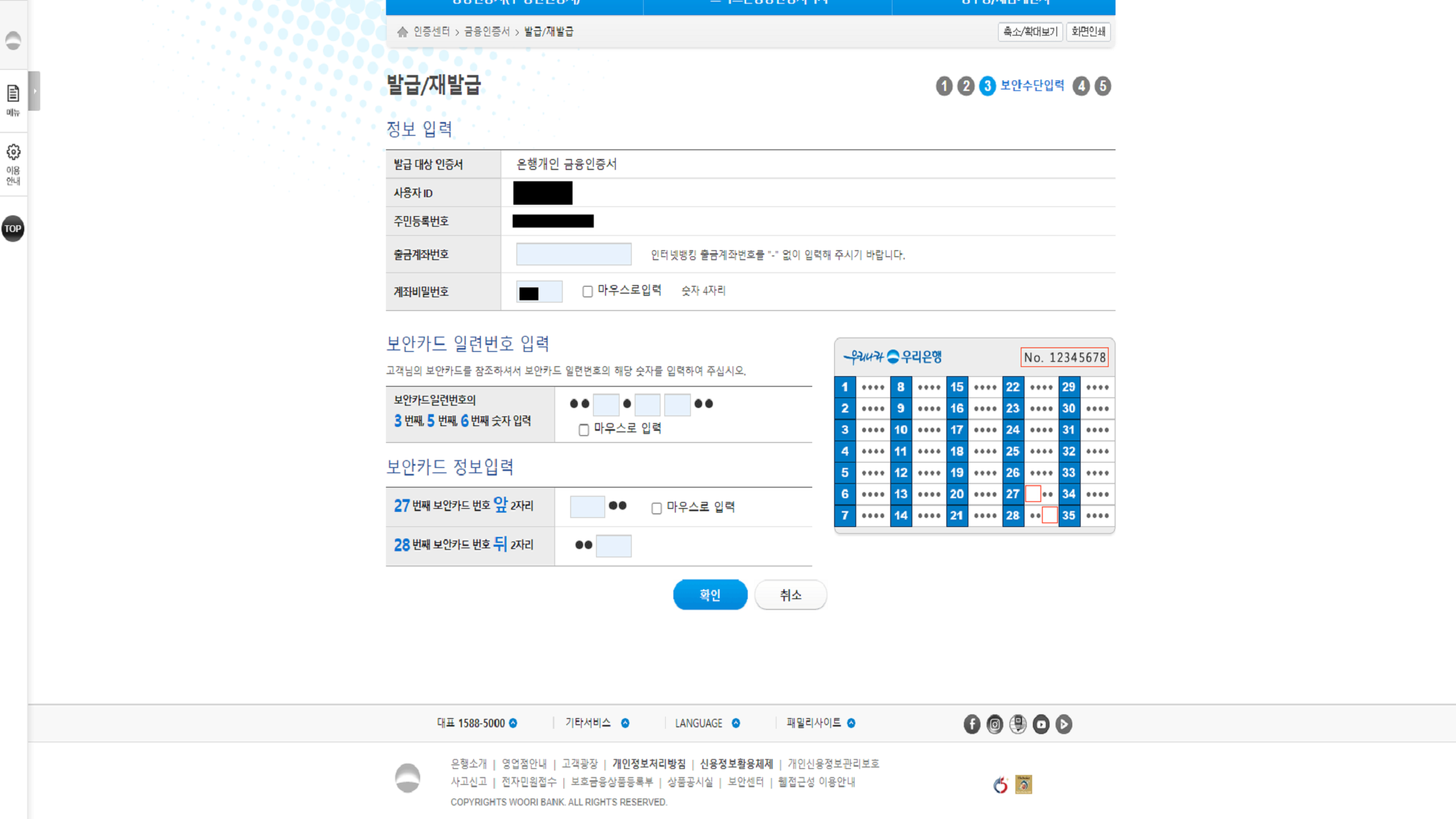Click the blog play icon in the footer

[x=1063, y=724]
